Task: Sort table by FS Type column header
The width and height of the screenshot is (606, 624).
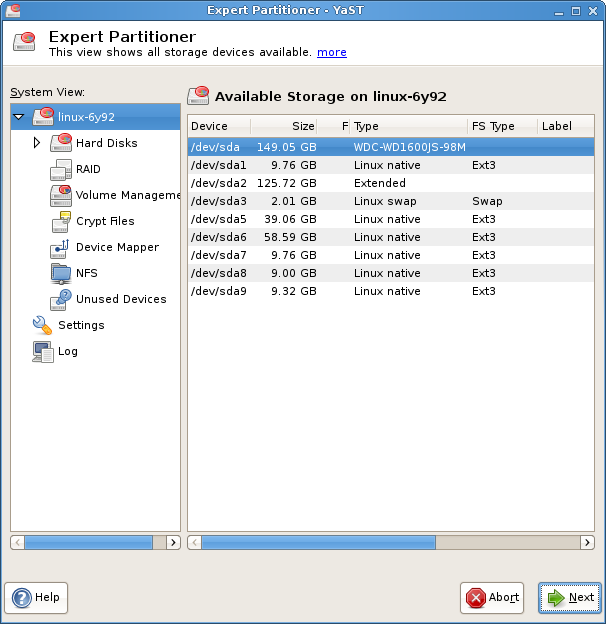Action: pos(502,126)
